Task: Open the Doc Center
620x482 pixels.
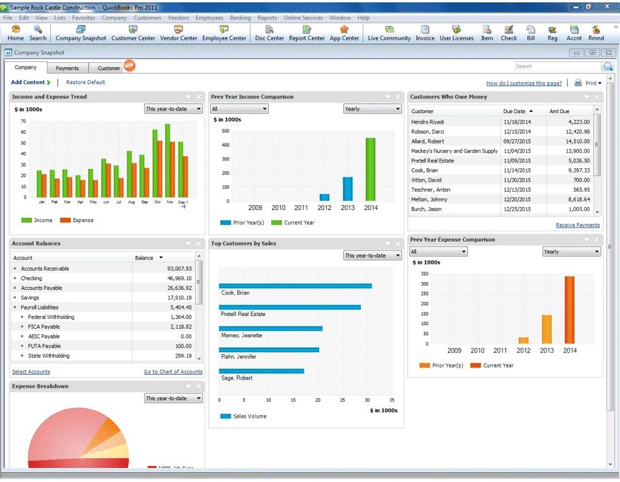Action: tap(269, 33)
